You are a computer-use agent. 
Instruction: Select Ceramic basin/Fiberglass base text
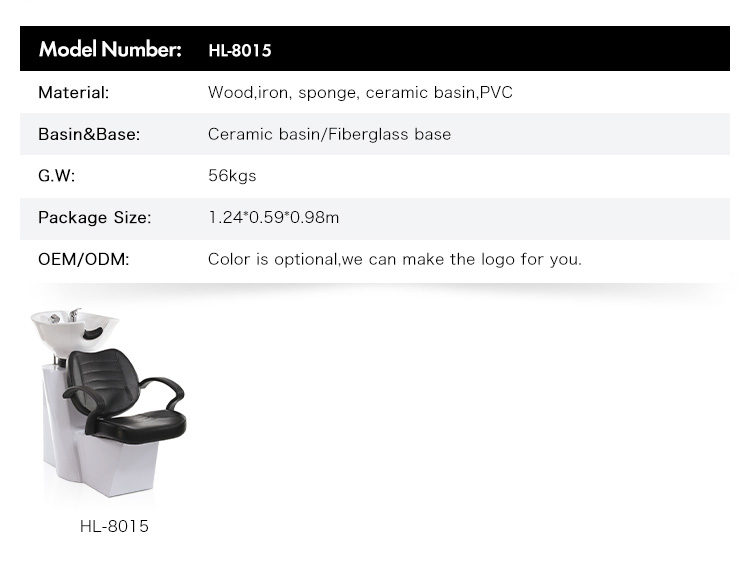pos(329,134)
